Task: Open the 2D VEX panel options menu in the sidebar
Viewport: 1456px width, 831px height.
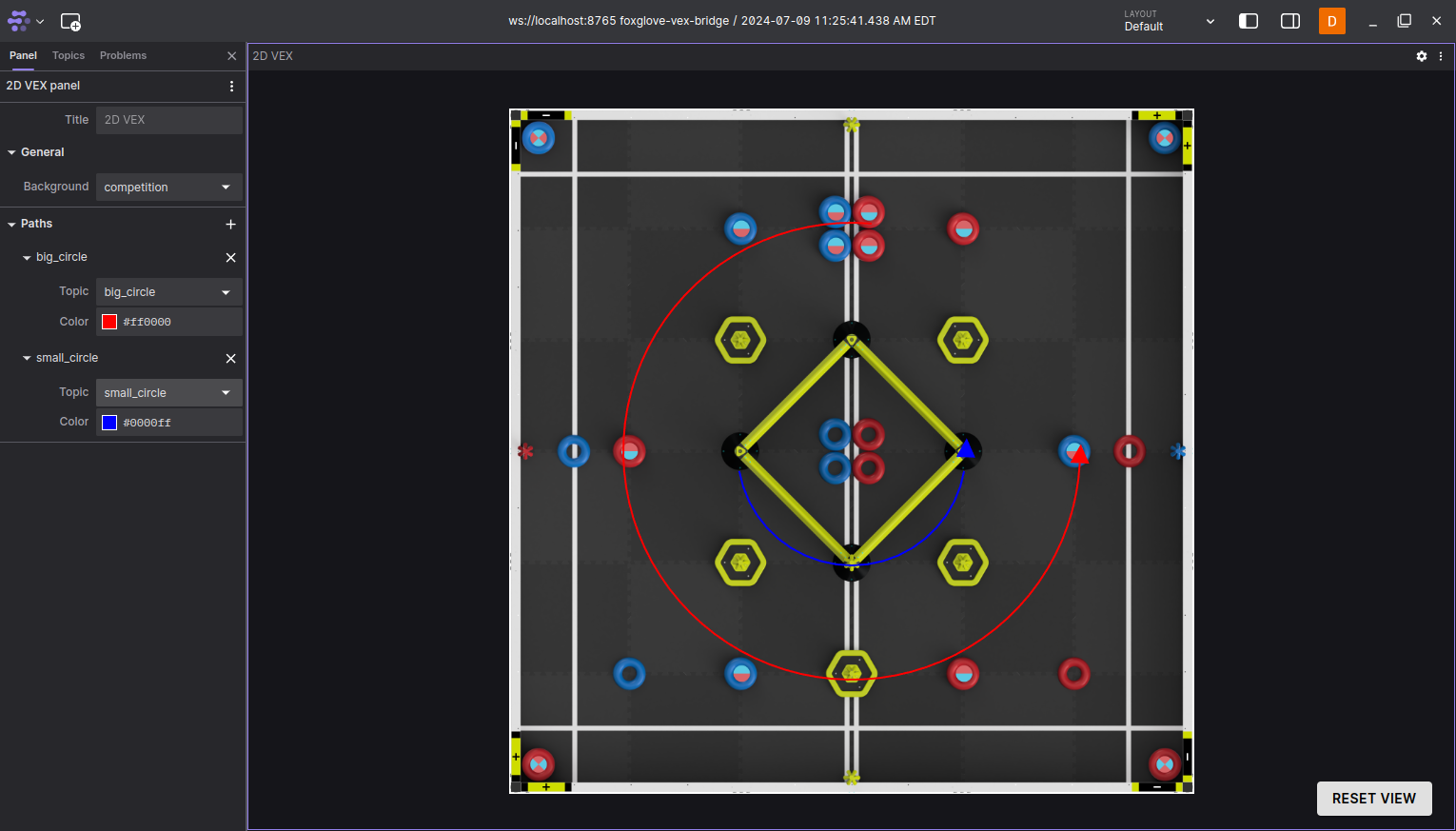Action: pyautogui.click(x=231, y=86)
